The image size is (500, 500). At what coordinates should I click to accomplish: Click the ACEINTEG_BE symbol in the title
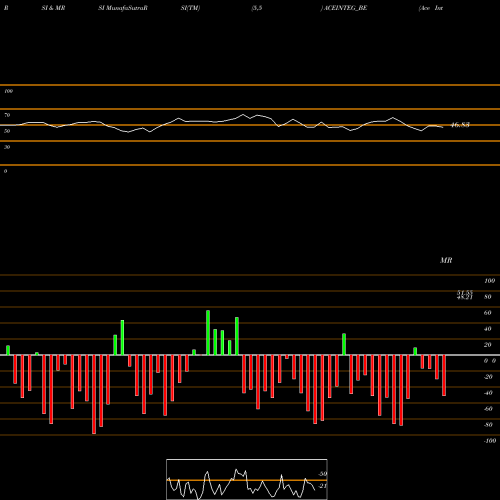point(345,8)
